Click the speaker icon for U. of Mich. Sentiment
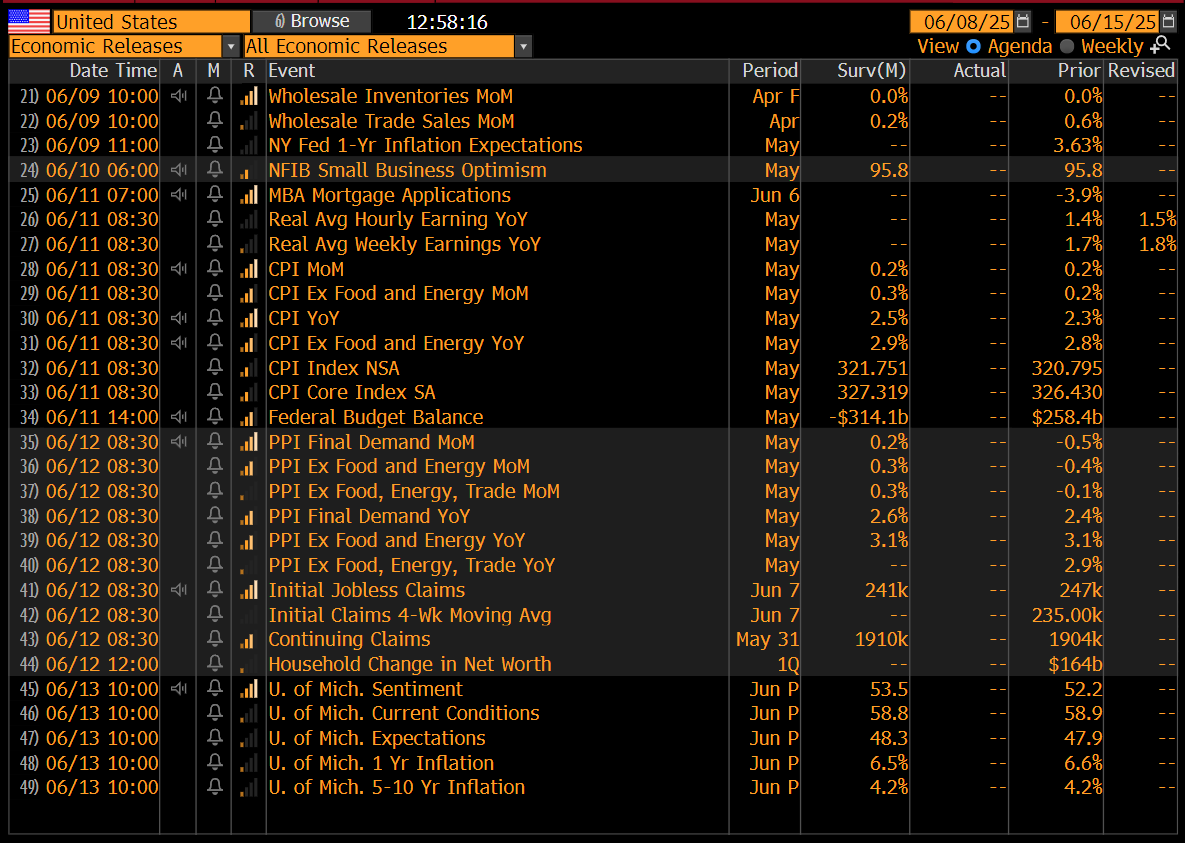 (x=178, y=689)
